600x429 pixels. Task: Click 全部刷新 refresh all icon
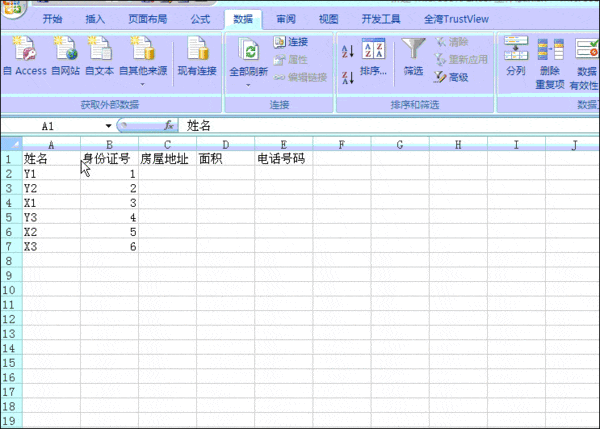pos(249,50)
